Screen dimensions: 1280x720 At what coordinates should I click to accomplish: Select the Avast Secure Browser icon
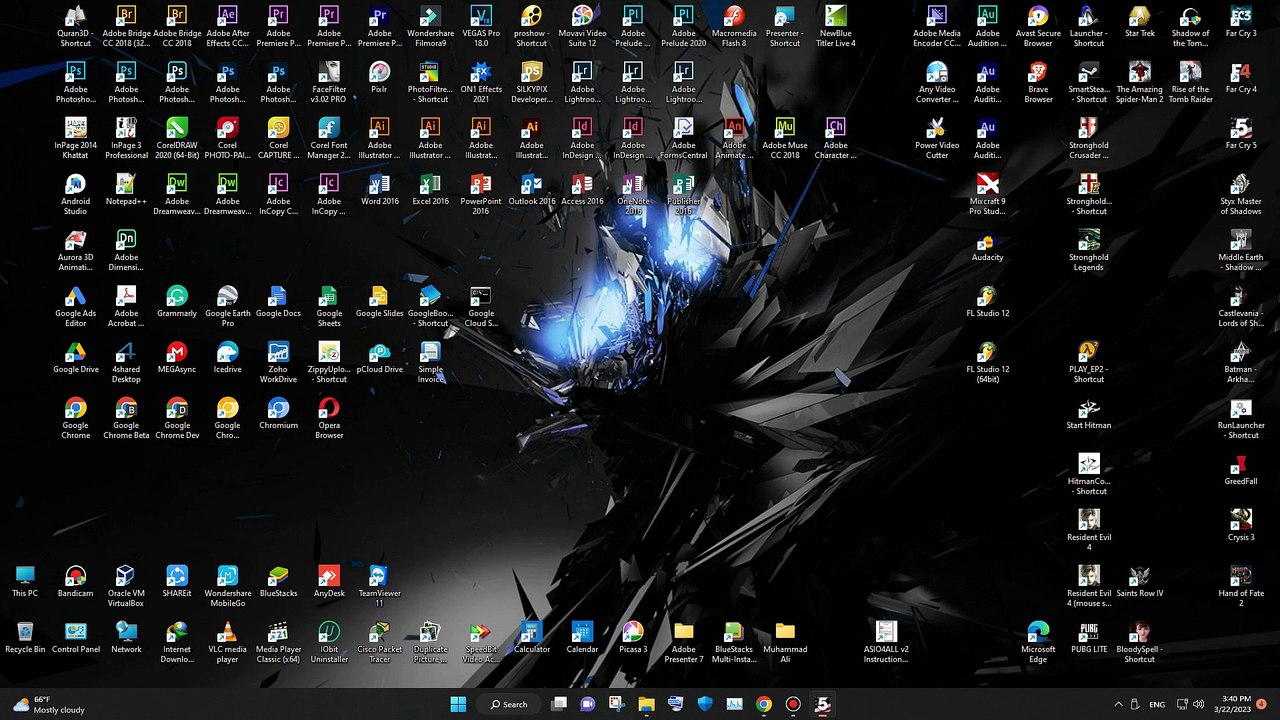pyautogui.click(x=1038, y=26)
